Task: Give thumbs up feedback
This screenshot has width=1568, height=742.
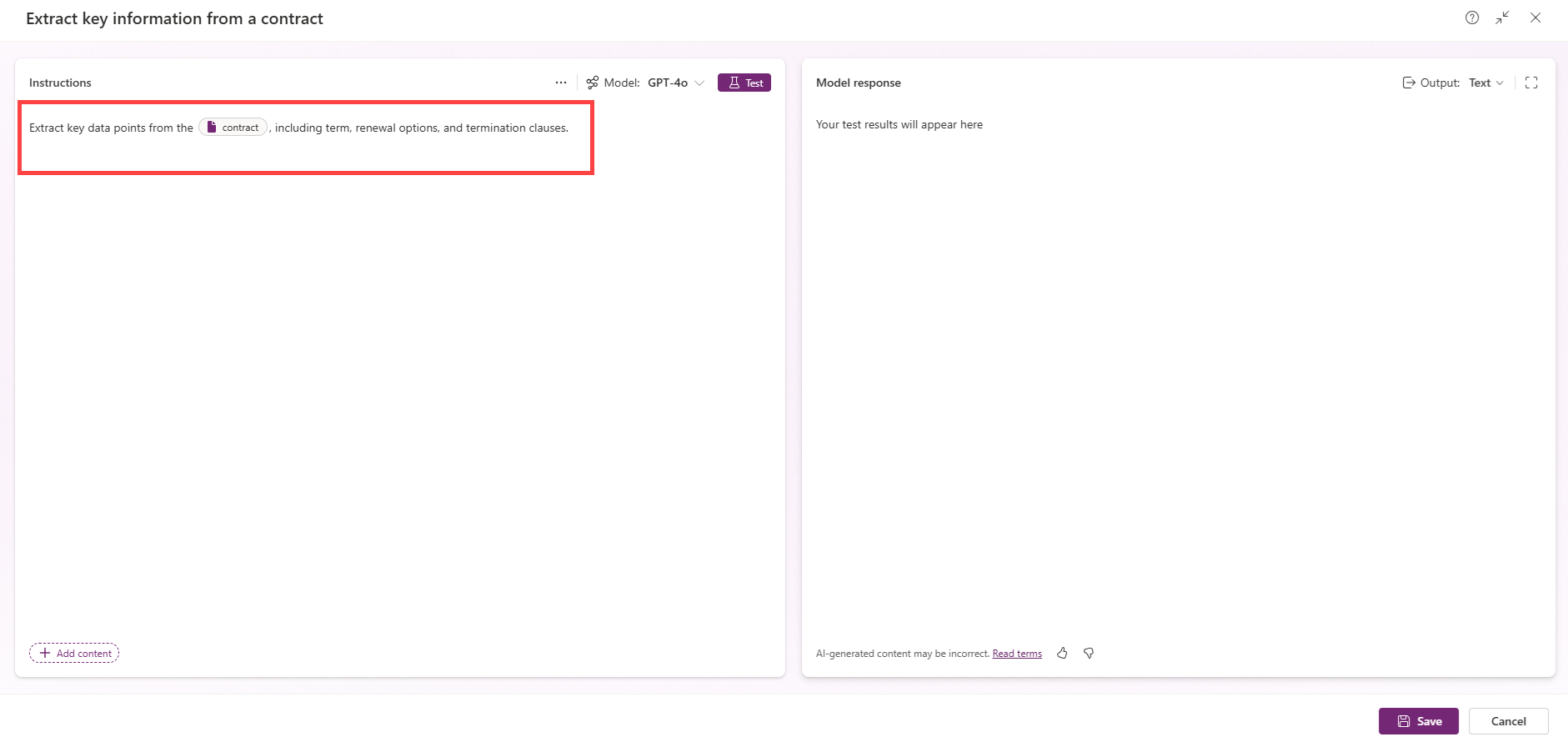Action: coord(1062,653)
